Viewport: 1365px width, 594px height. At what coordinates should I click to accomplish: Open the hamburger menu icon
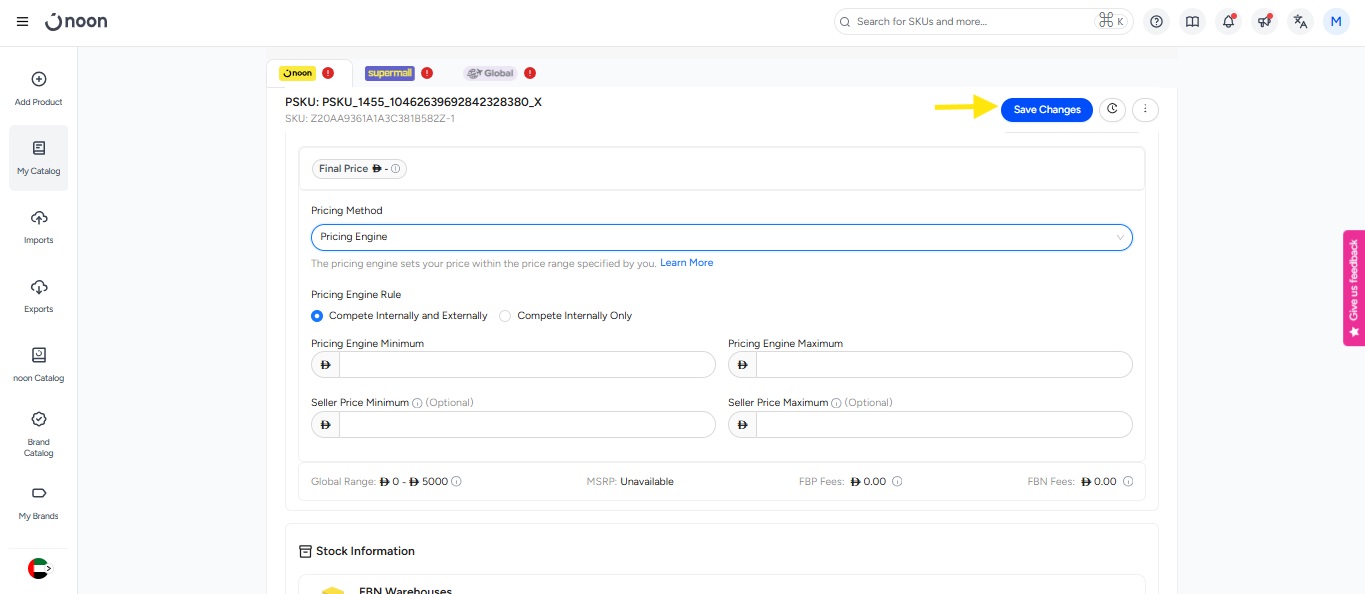(22, 21)
